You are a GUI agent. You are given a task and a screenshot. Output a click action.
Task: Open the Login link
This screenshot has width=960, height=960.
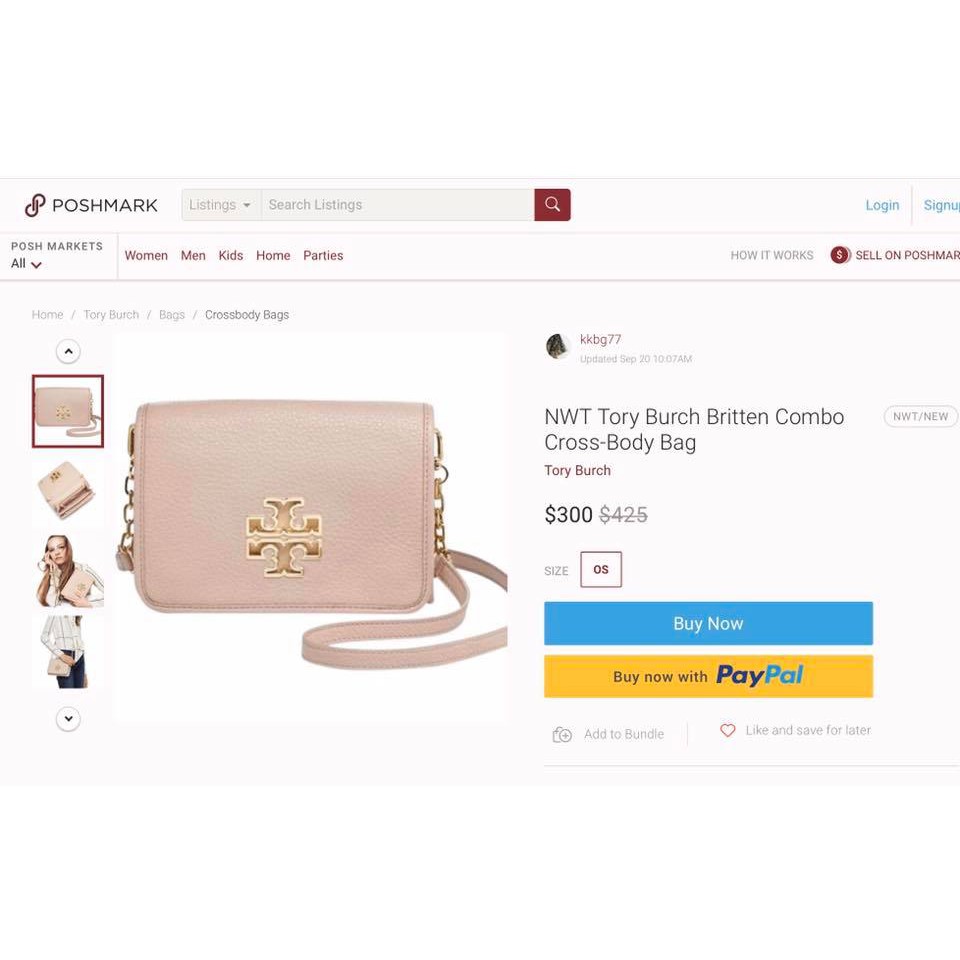(x=882, y=205)
